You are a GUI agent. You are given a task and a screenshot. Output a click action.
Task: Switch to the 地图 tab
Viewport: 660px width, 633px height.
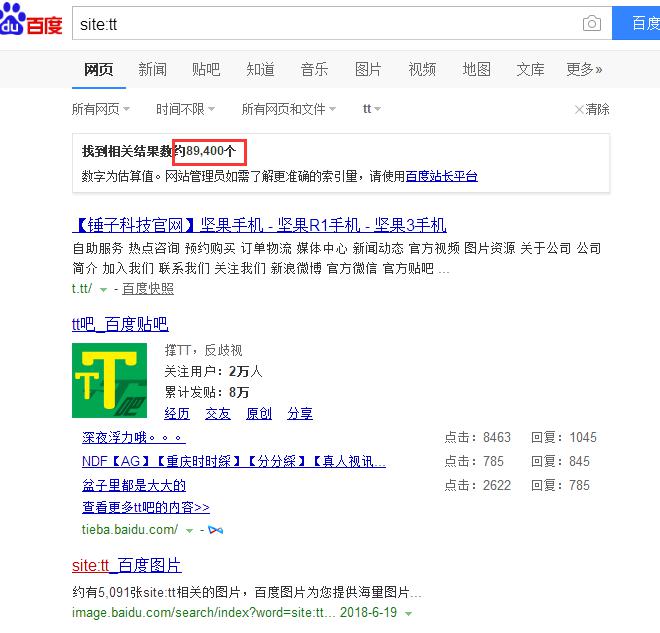coord(476,69)
